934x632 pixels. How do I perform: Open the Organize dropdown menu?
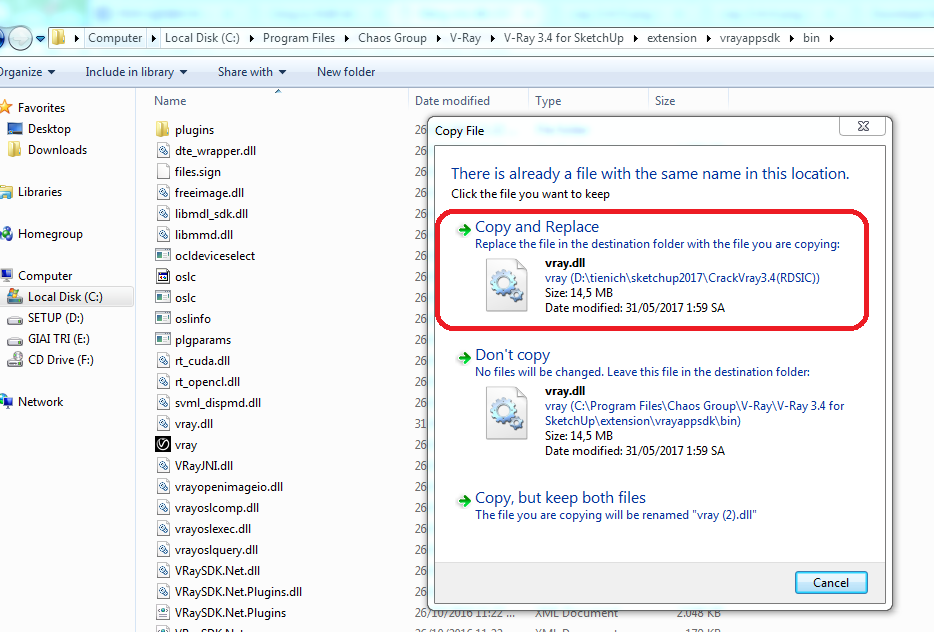click(27, 72)
